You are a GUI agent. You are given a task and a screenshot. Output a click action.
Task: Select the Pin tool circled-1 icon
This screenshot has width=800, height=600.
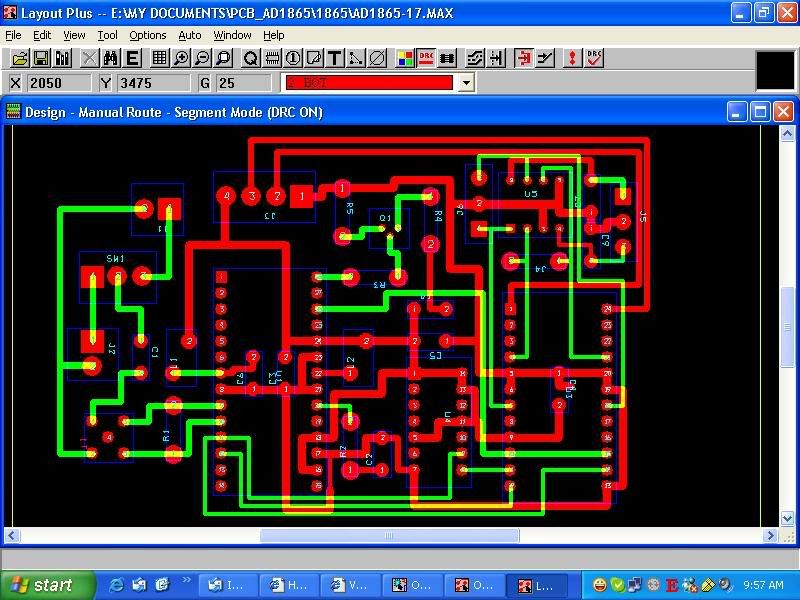pyautogui.click(x=293, y=58)
